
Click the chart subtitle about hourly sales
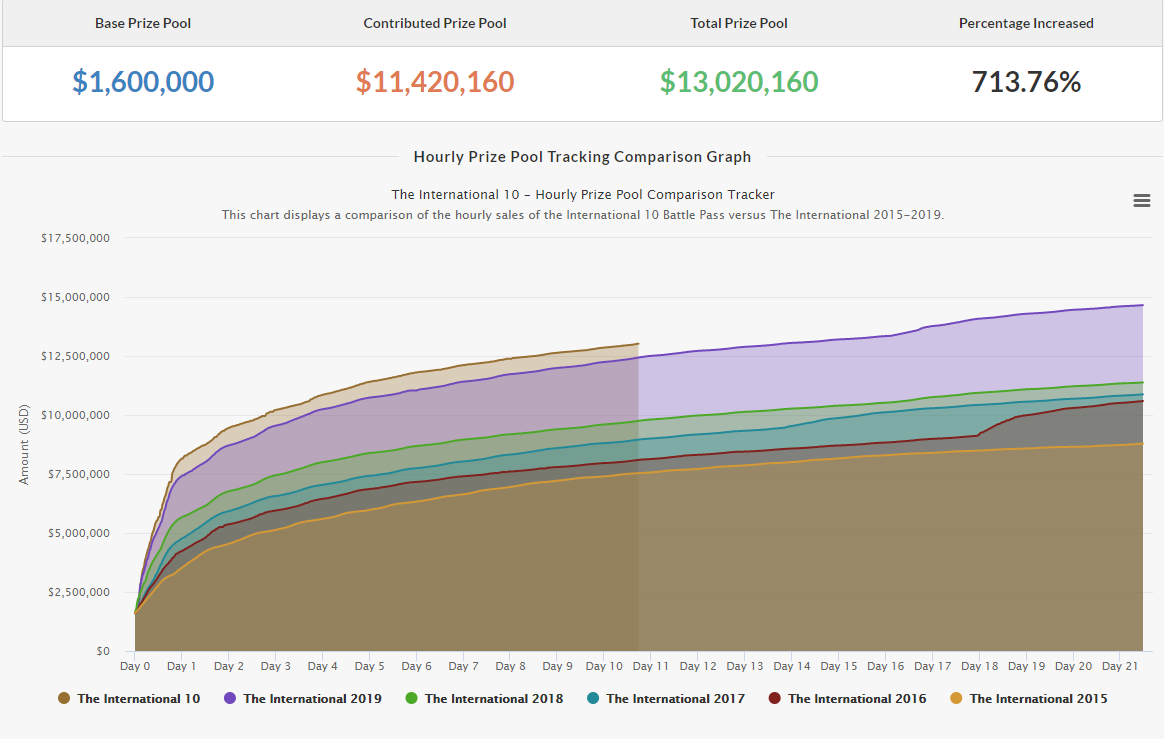point(583,215)
